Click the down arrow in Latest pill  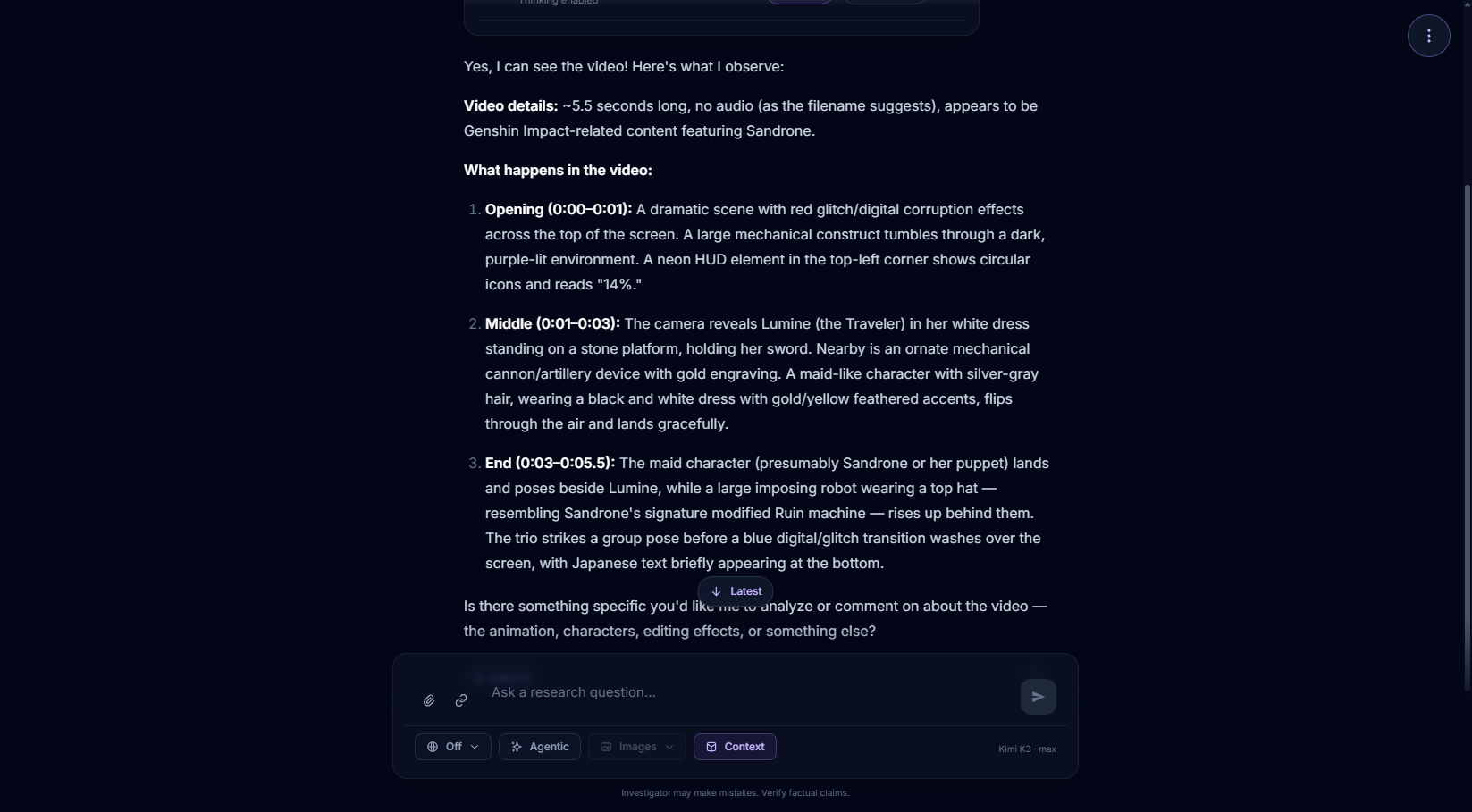716,591
